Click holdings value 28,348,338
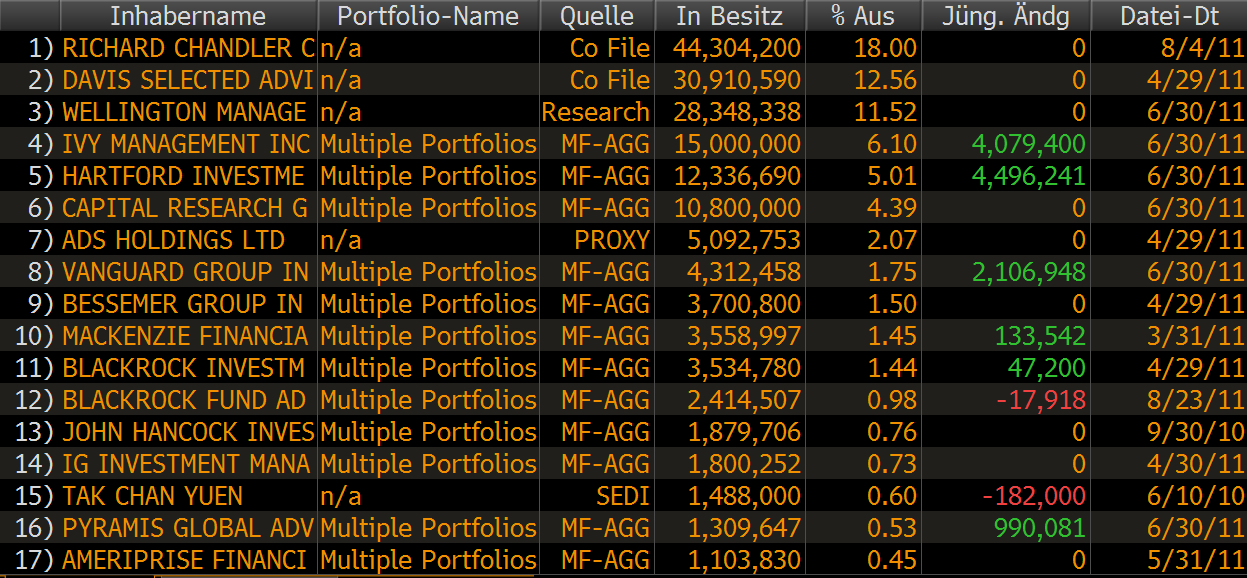Viewport: 1247px width, 578px height. coord(737,112)
